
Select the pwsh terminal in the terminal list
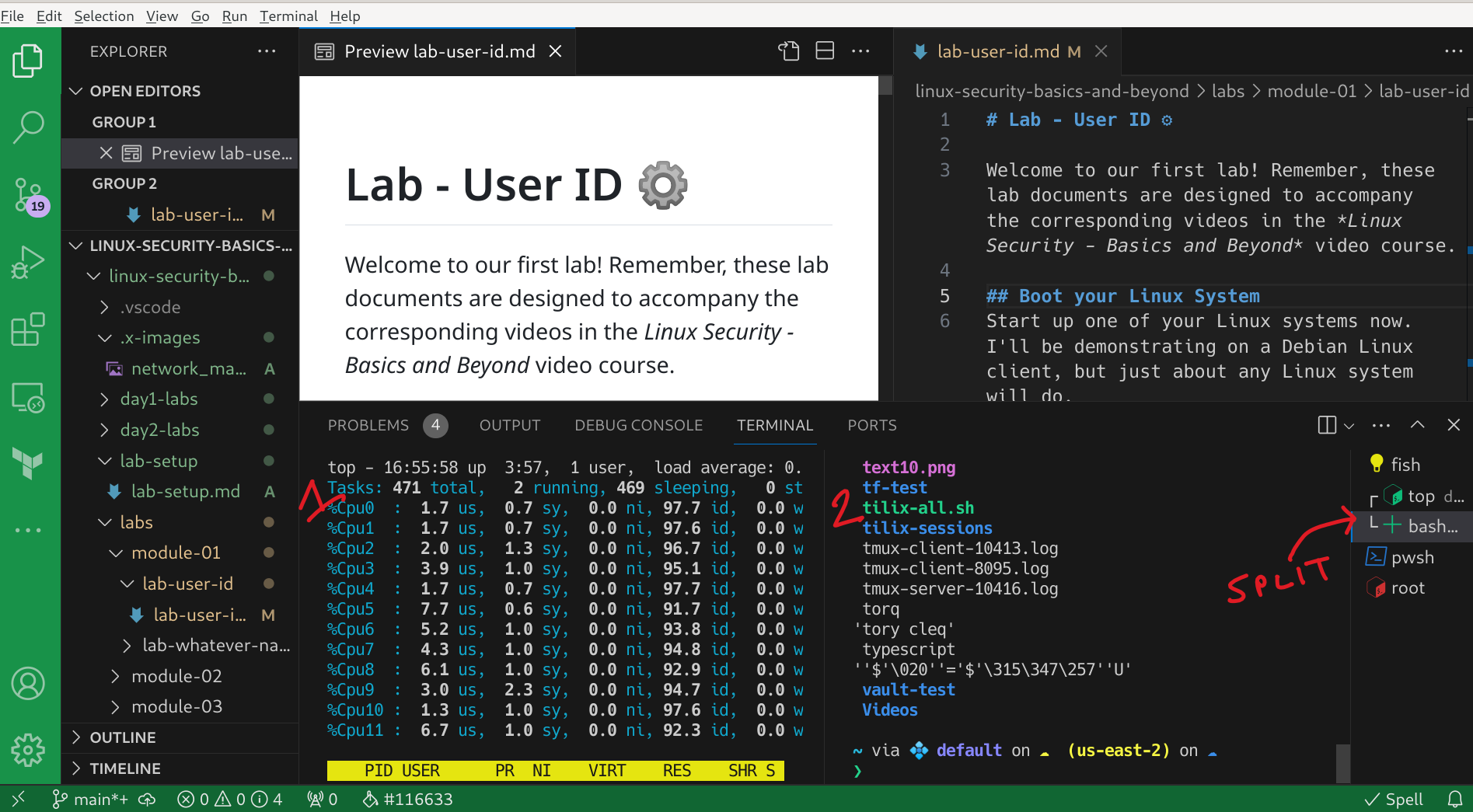pos(1412,557)
